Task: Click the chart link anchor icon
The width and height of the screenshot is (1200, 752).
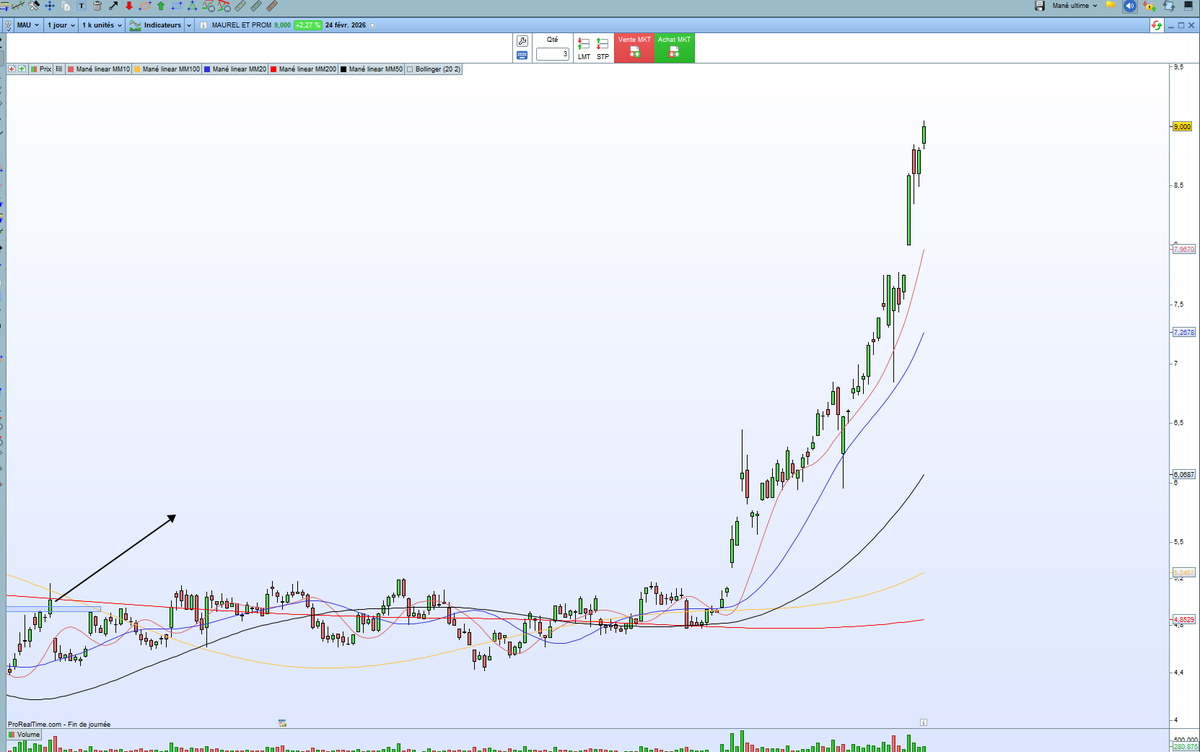Action: click(8, 25)
